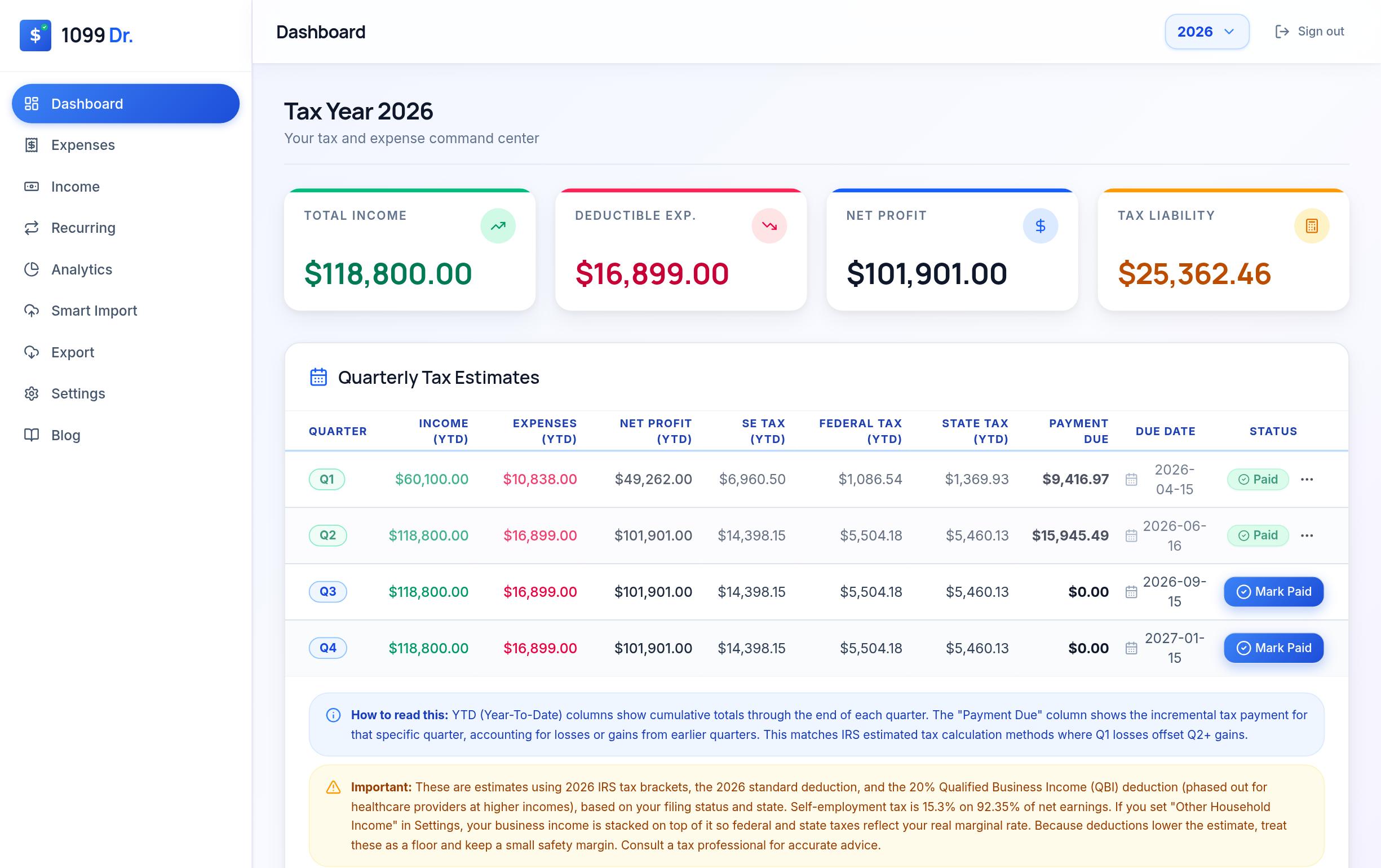Click the Income banknote icon
This screenshot has height=868, width=1381.
32,187
